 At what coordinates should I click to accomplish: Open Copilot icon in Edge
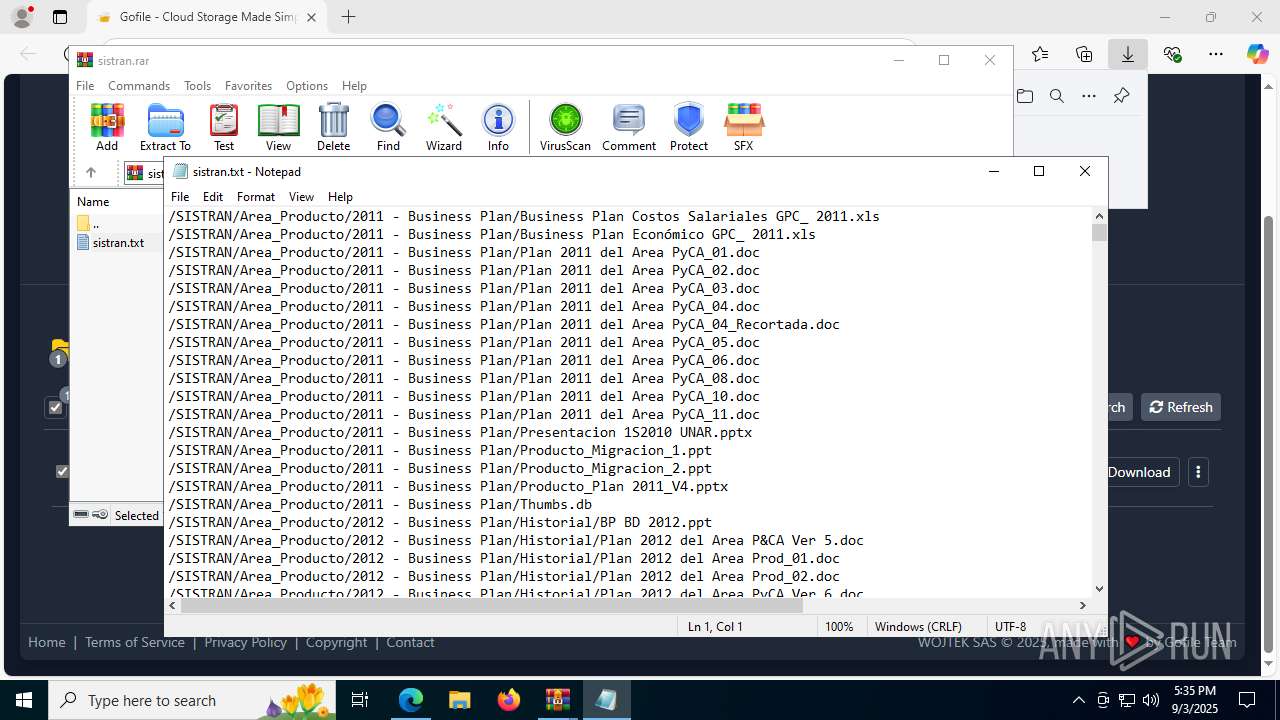pyautogui.click(x=1257, y=54)
